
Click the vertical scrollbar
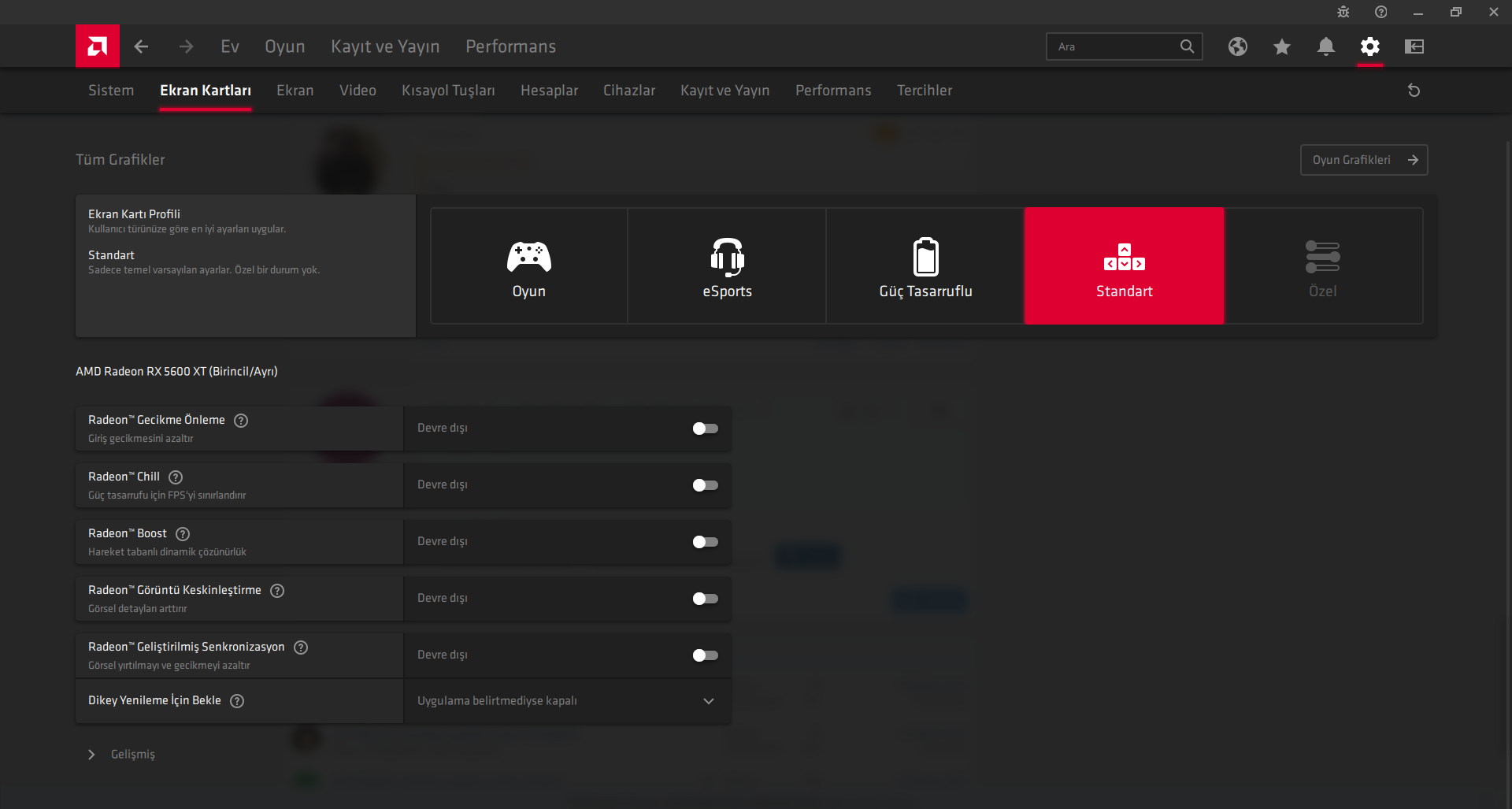1508,473
